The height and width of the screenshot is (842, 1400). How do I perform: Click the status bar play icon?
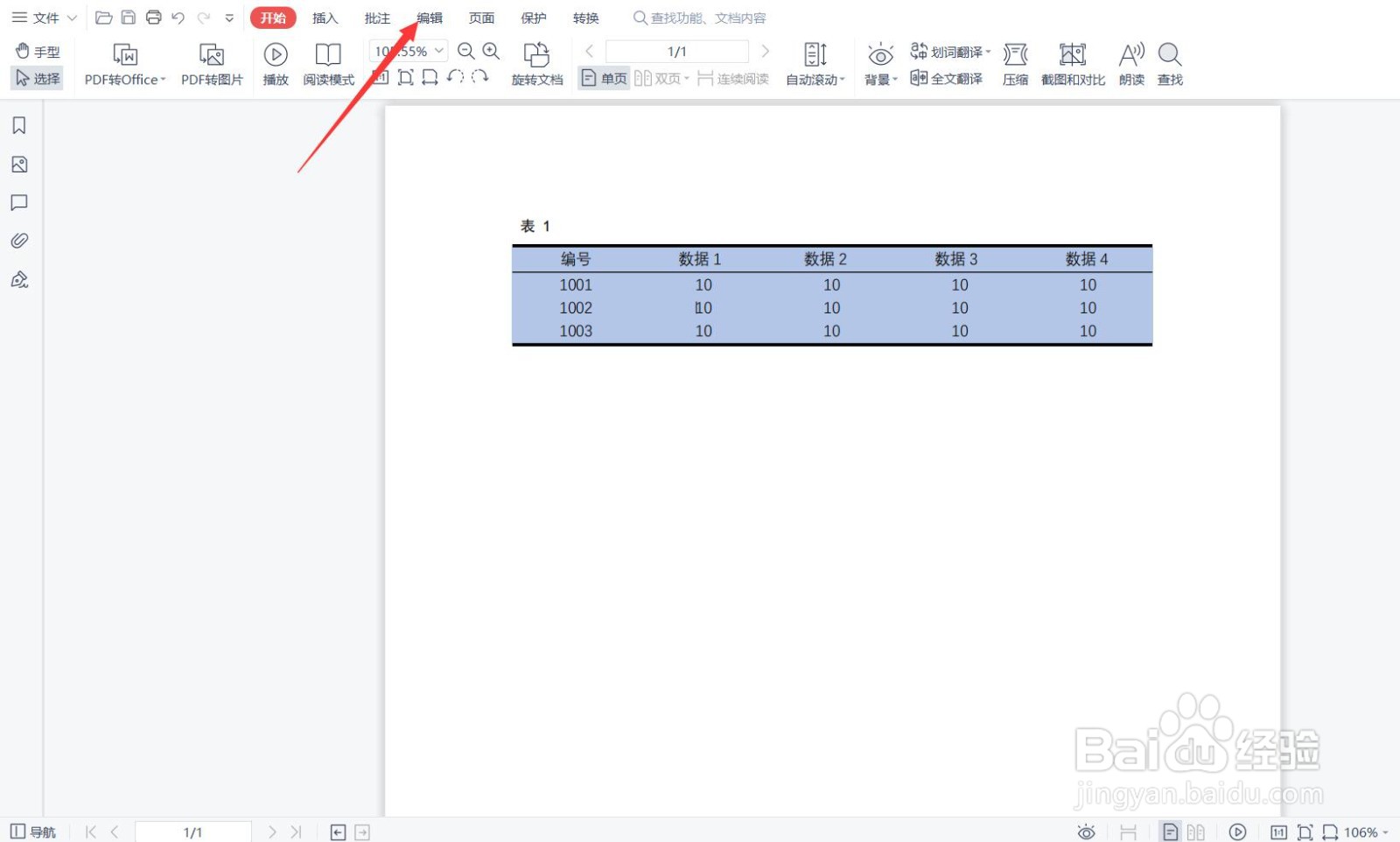[1237, 831]
